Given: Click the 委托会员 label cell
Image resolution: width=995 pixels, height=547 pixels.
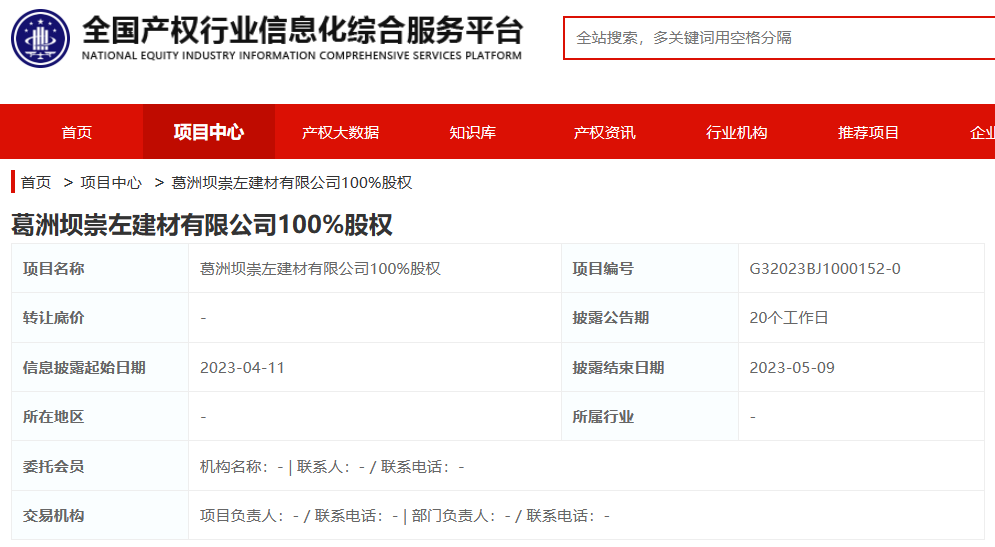Looking at the screenshot, I should (100, 466).
